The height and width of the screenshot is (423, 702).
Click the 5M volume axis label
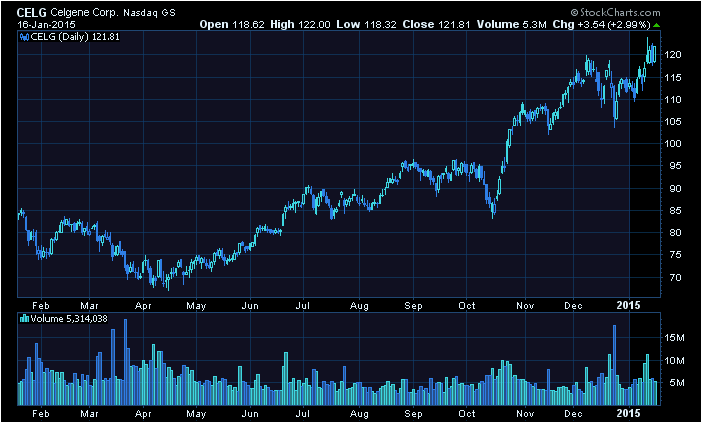pos(677,383)
